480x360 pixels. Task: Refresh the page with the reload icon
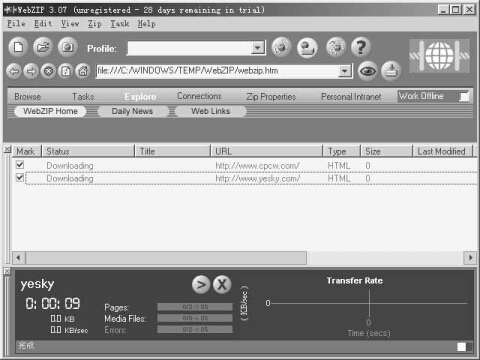pyautogui.click(x=66, y=71)
